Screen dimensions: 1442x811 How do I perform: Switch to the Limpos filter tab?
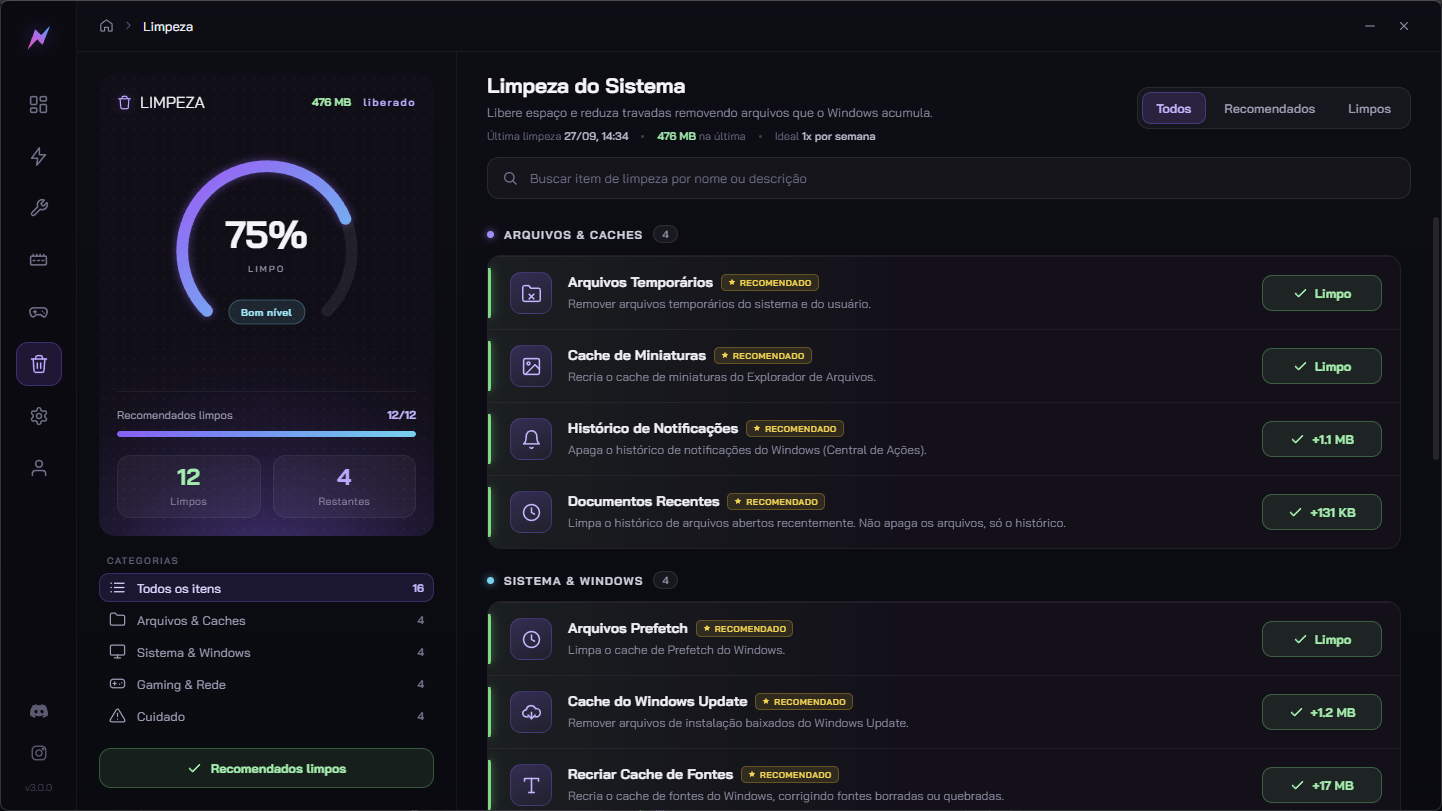1369,108
